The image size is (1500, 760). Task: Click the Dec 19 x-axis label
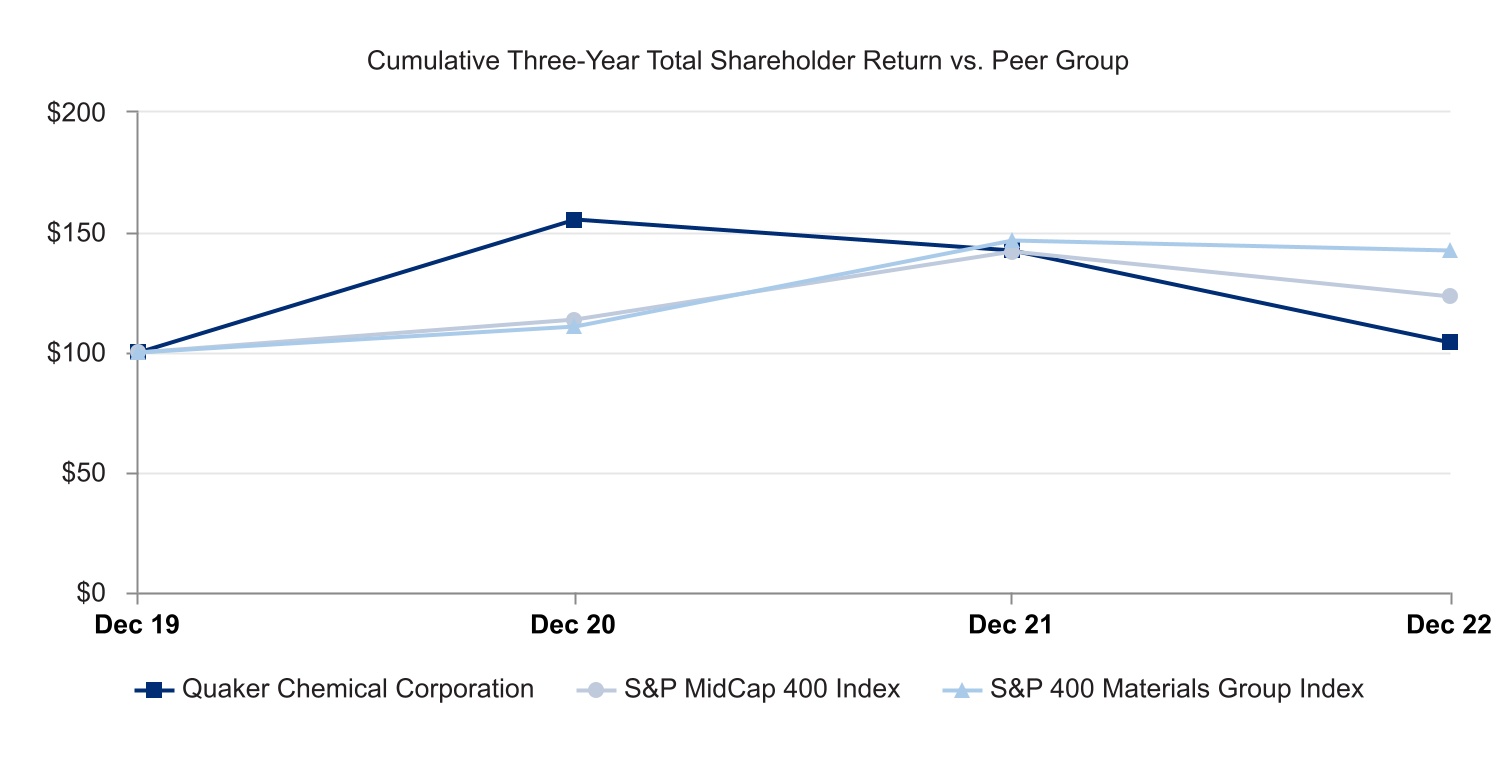coord(136,625)
